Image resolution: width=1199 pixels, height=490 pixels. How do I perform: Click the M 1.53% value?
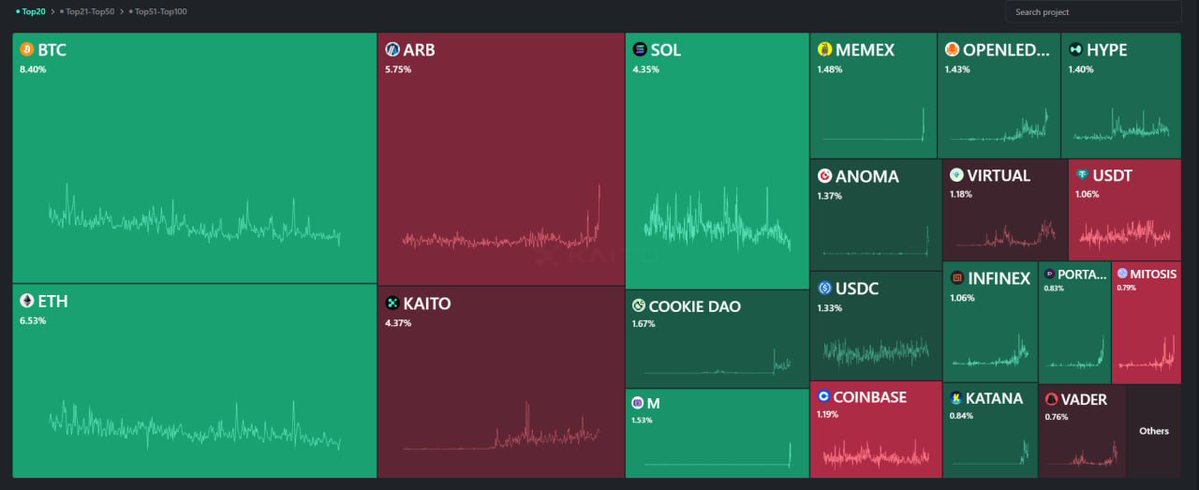click(x=642, y=420)
